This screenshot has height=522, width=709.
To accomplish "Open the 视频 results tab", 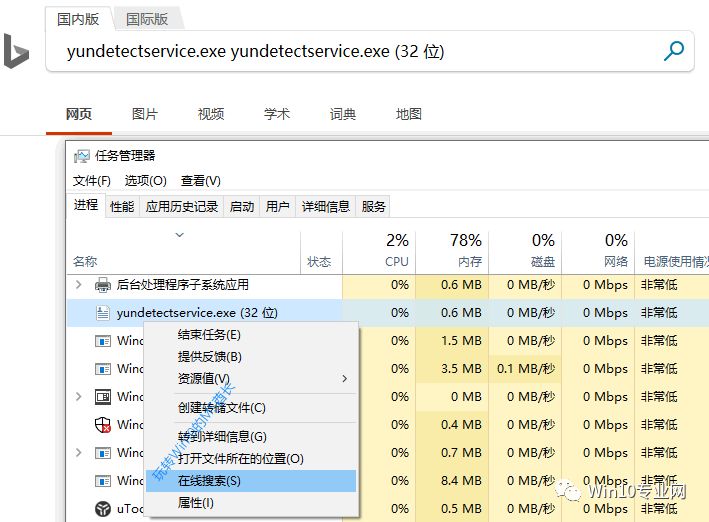I will pos(211,114).
